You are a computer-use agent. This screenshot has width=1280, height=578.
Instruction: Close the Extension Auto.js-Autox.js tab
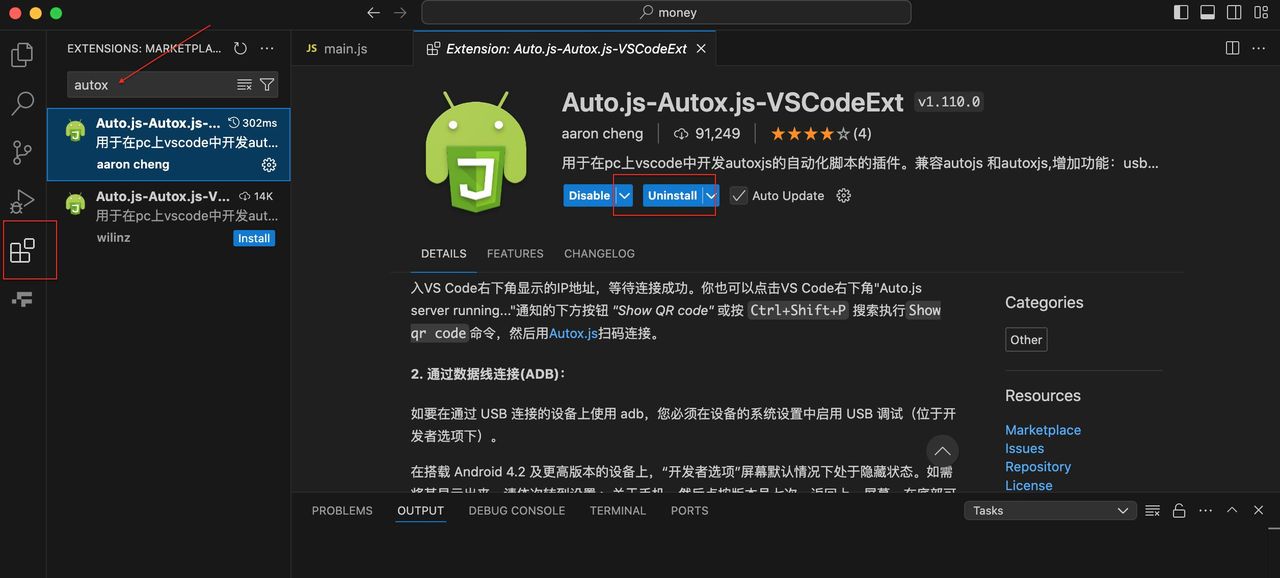(701, 48)
